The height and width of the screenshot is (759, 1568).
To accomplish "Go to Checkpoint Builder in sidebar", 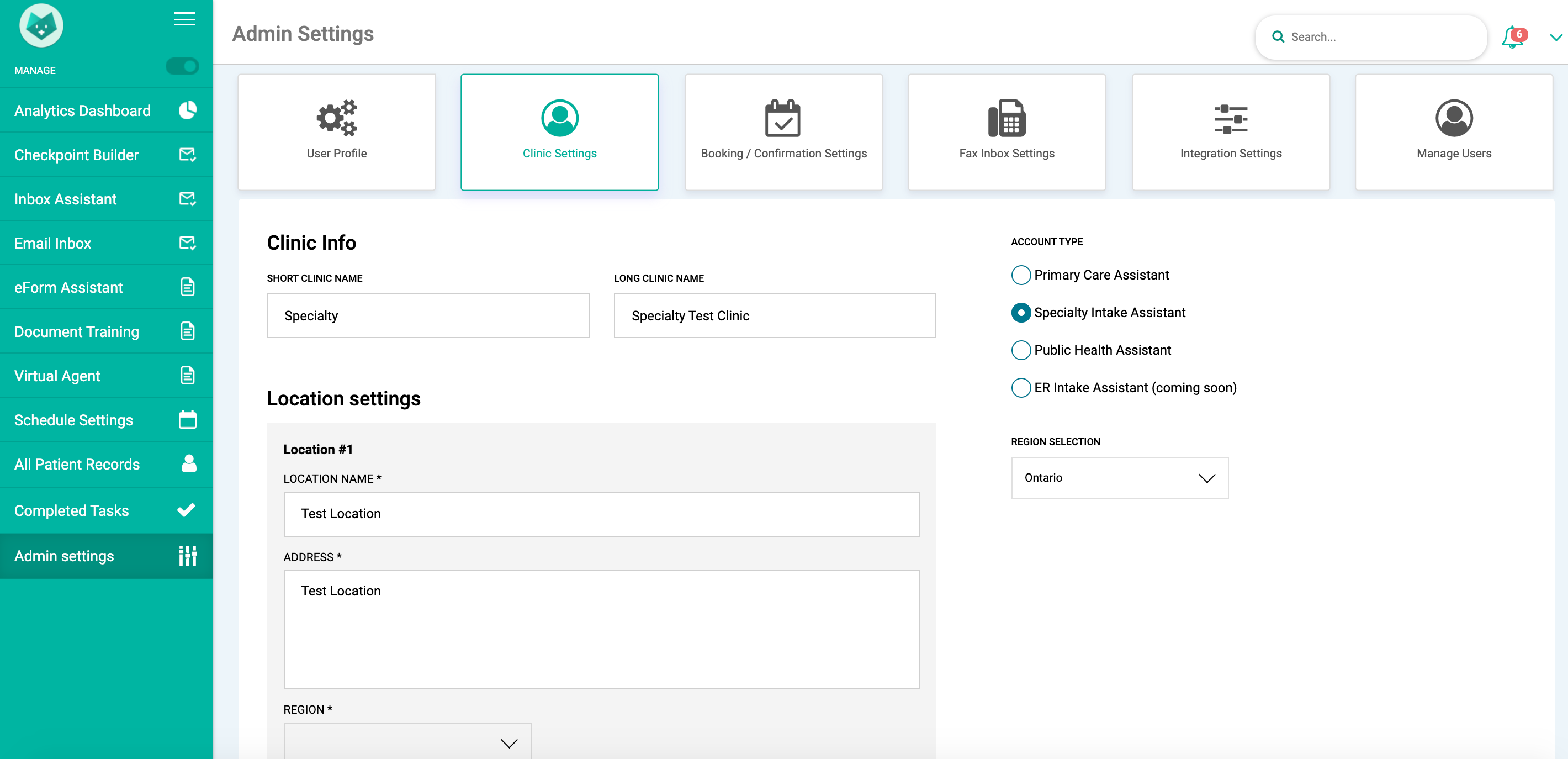I will 107,155.
